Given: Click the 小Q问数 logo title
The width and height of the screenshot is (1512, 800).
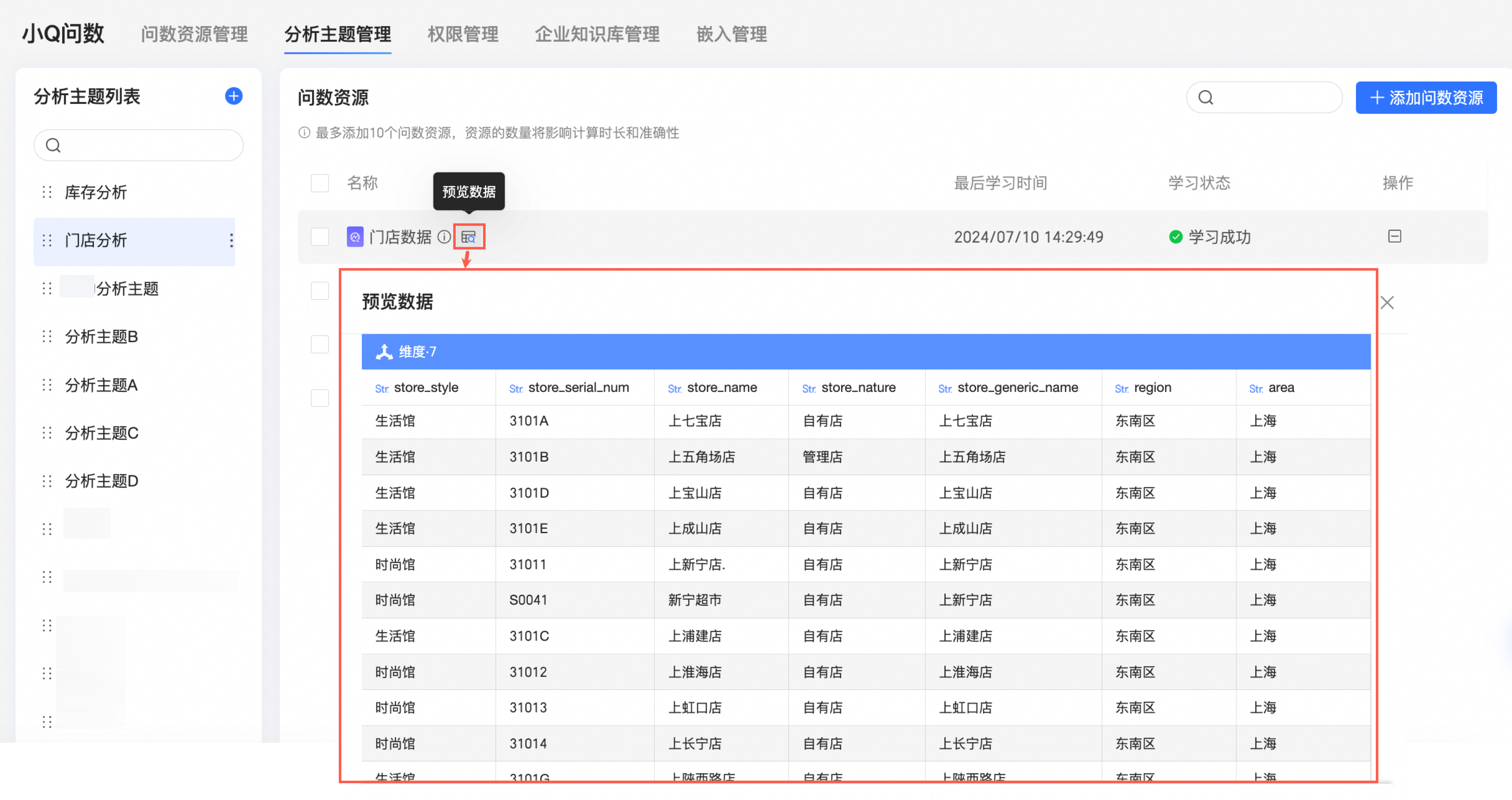Looking at the screenshot, I should click(x=63, y=34).
